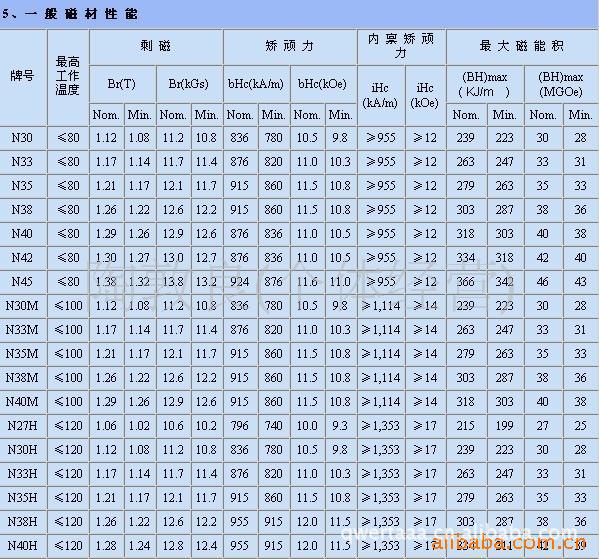Select the iHc (kOe) header
This screenshot has width=599, height=559.
(426, 96)
